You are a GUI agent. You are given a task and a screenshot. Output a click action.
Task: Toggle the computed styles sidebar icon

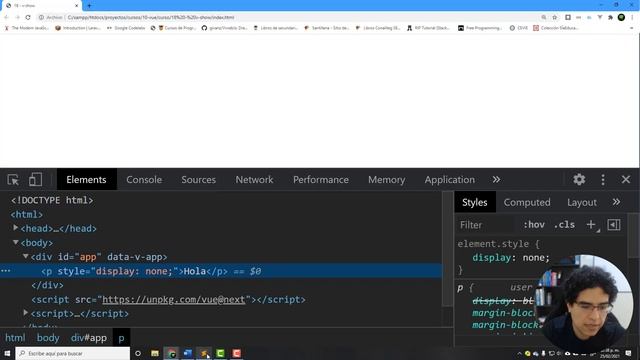click(614, 225)
